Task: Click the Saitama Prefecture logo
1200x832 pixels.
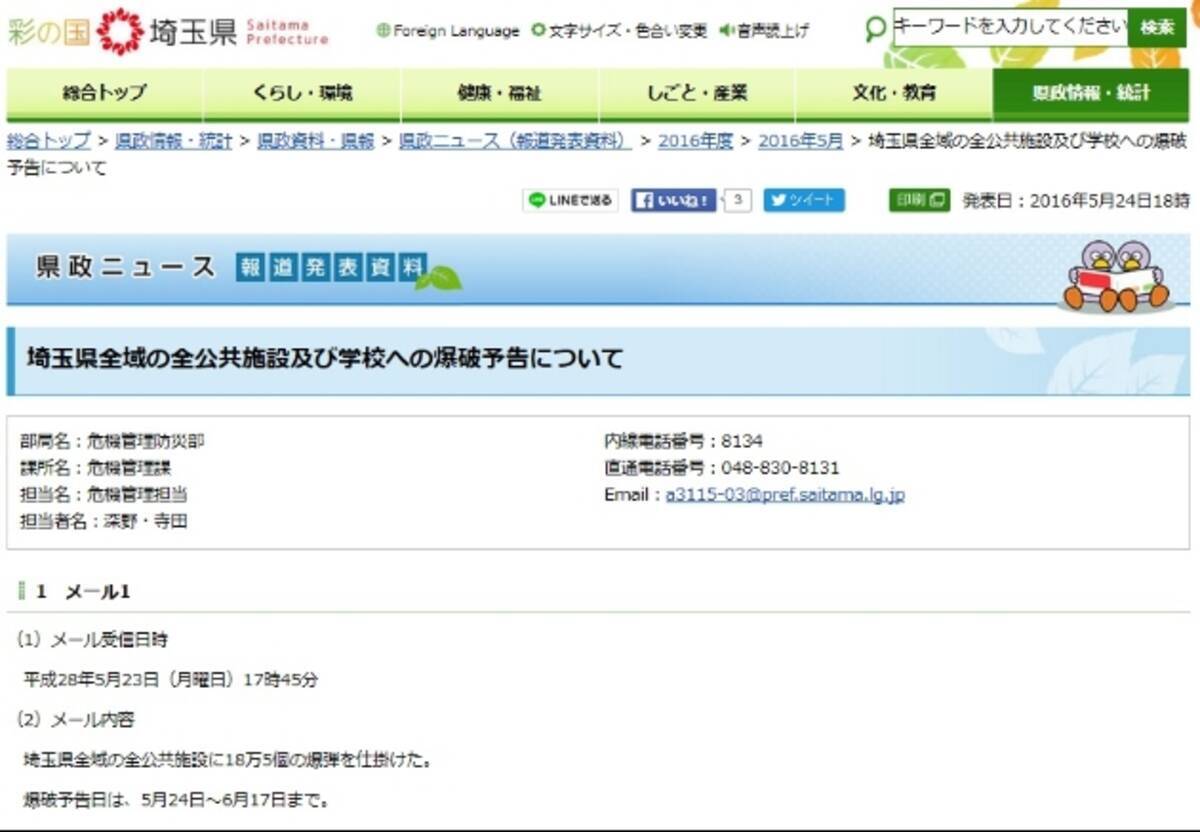Action: click(168, 32)
